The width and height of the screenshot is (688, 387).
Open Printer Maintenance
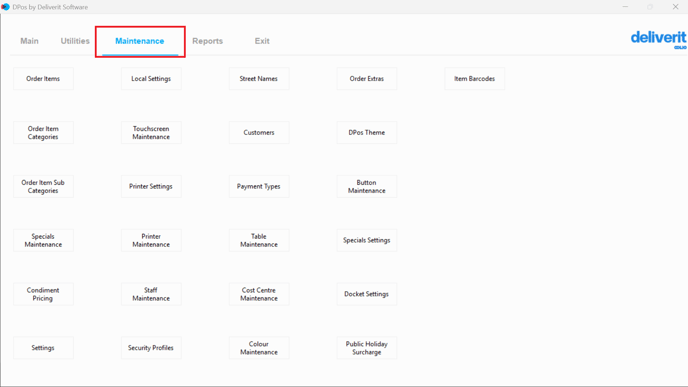(x=151, y=240)
